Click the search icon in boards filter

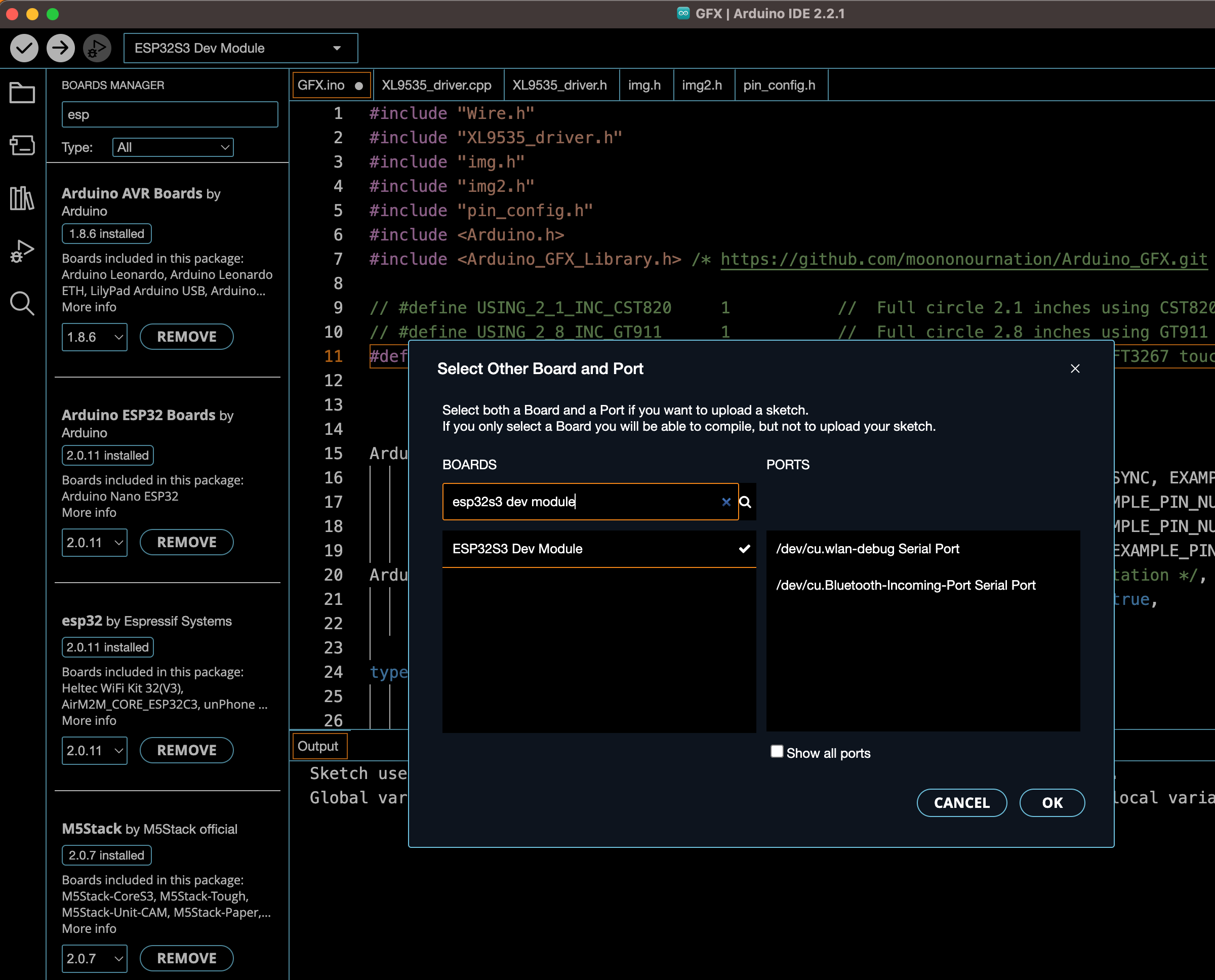coord(748,501)
